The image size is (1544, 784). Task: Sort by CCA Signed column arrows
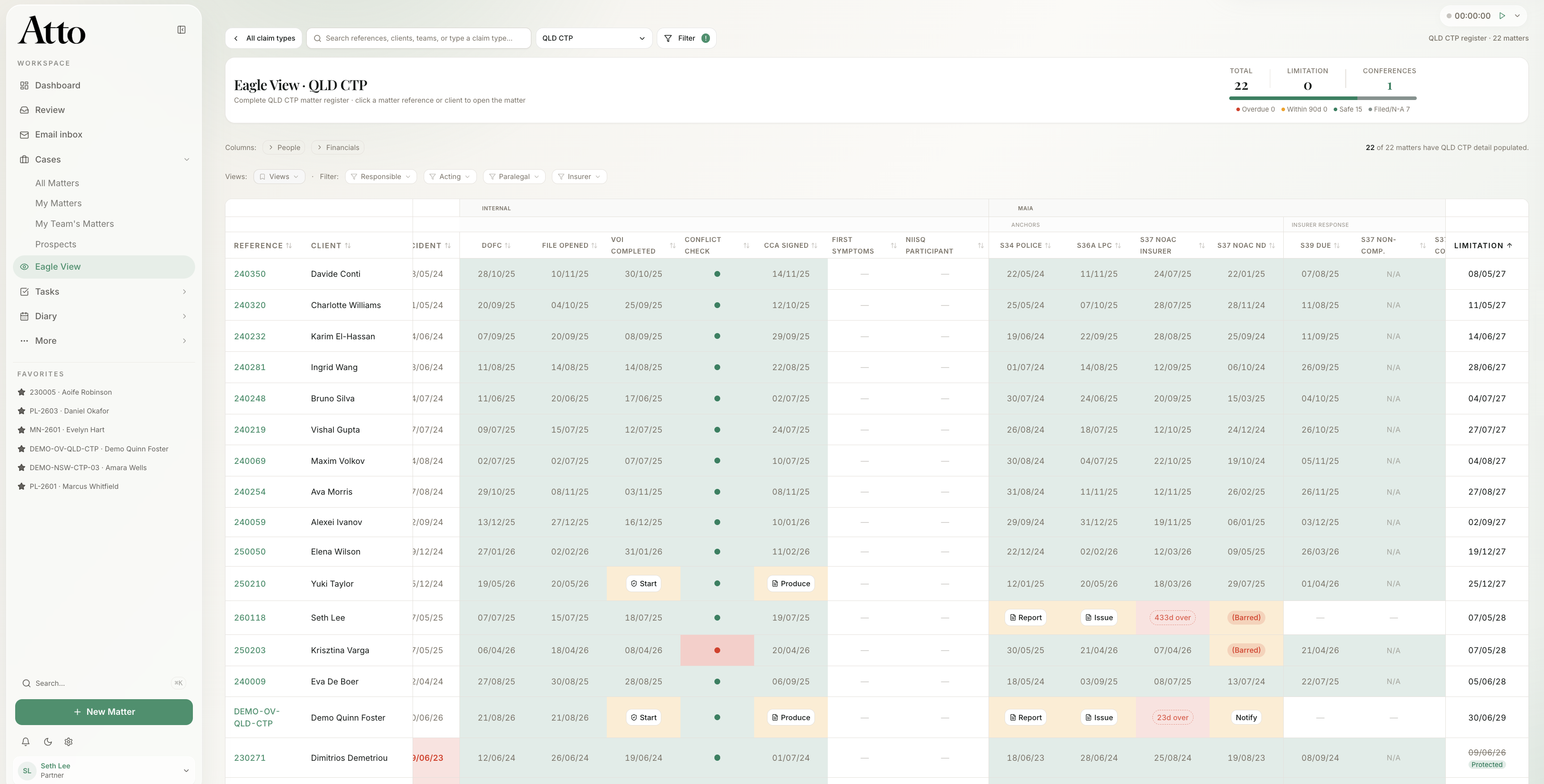coord(814,246)
